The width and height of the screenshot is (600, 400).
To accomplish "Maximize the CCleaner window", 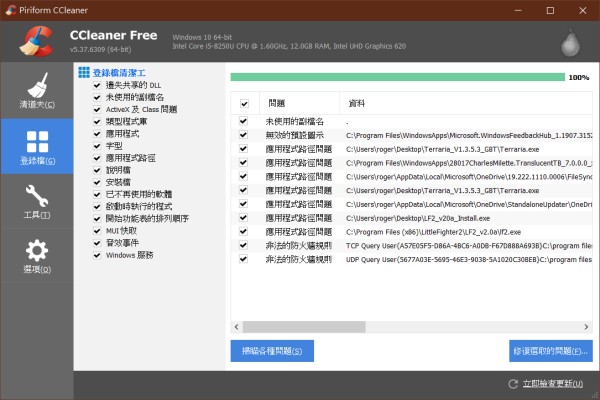I will pyautogui.click(x=550, y=10).
